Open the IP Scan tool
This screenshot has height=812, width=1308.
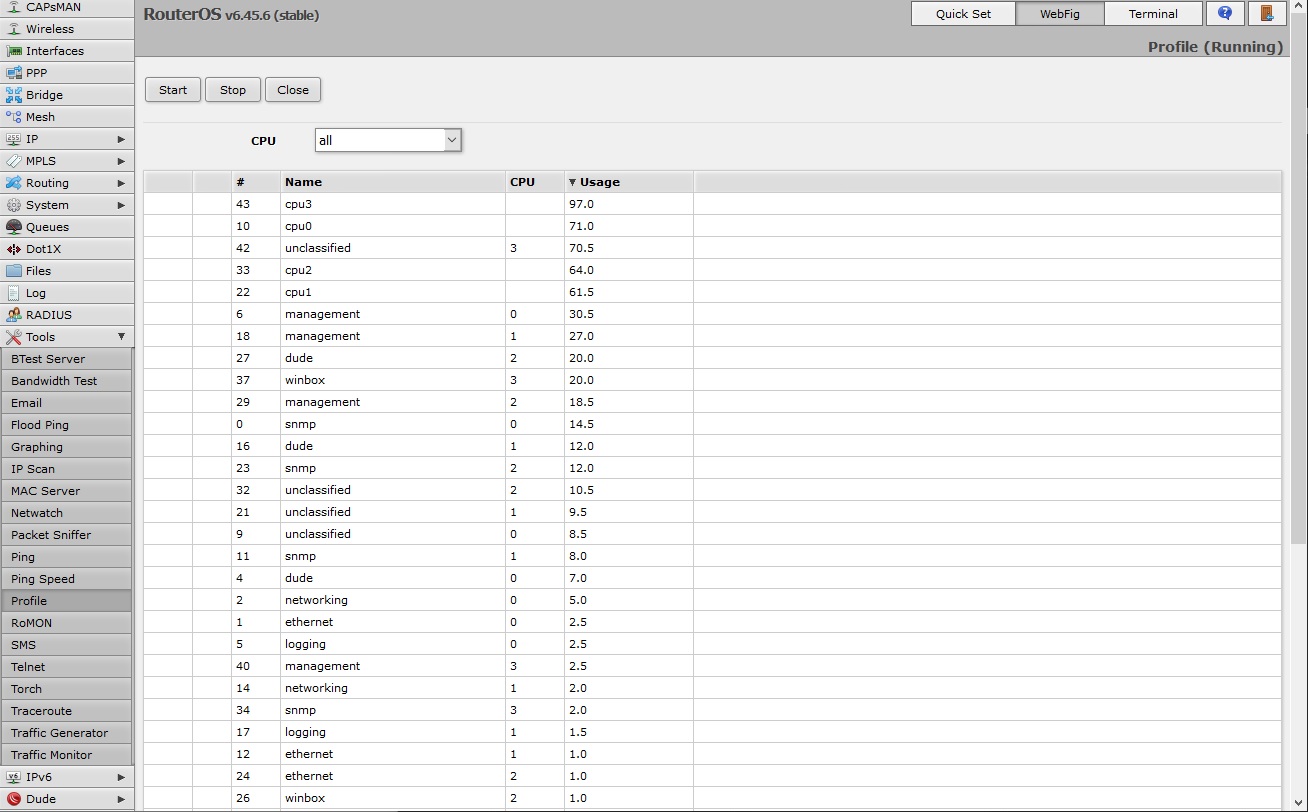[66, 469]
